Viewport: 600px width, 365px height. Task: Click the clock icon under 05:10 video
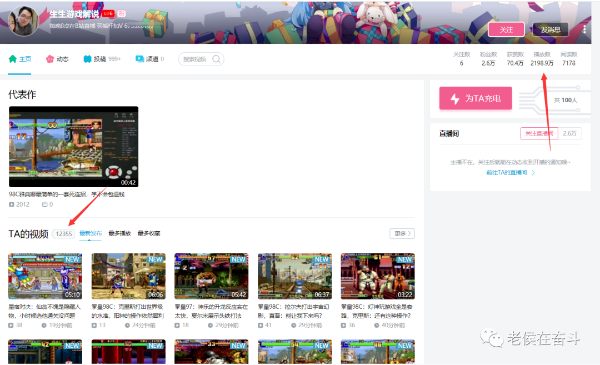44,325
